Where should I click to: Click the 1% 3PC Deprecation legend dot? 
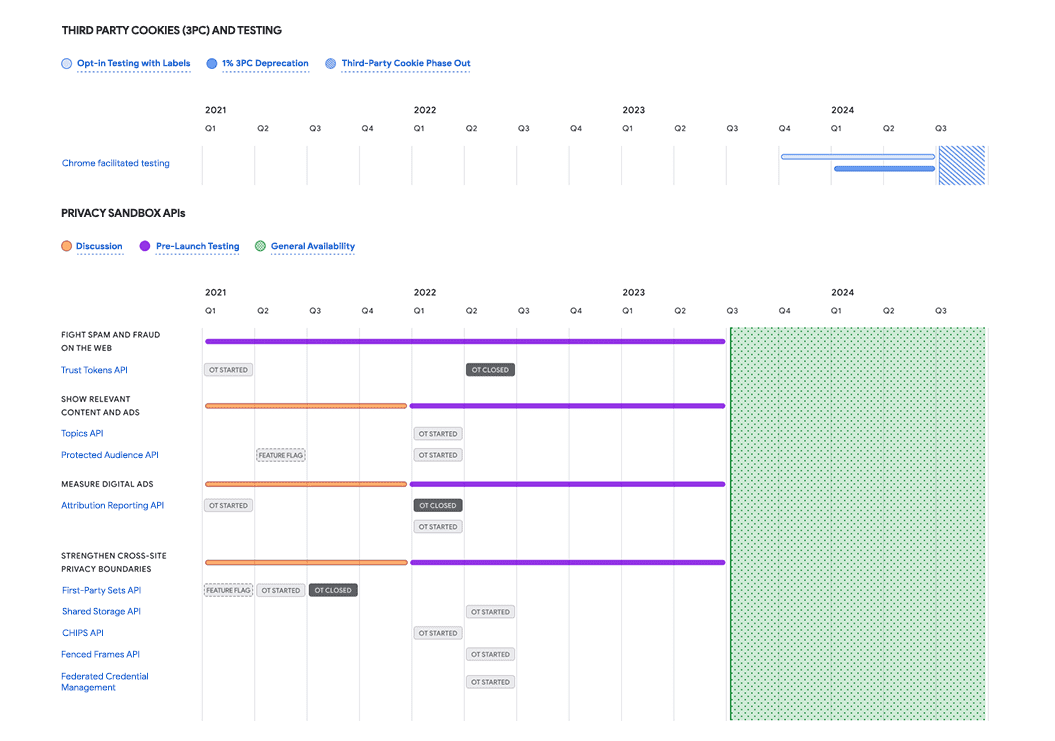[211, 63]
